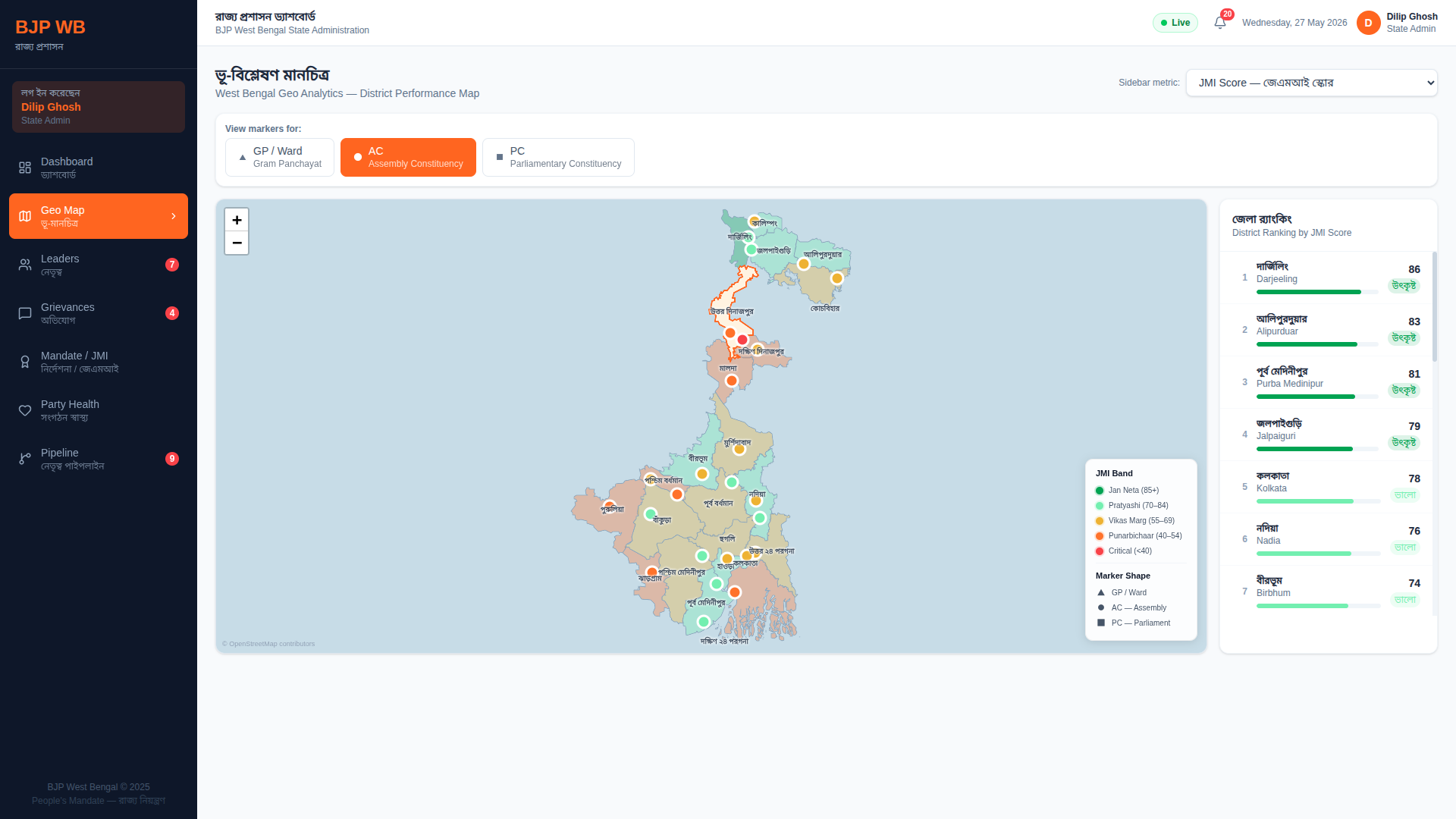1456x819 pixels.
Task: Open the notifications bell
Action: 1220,23
